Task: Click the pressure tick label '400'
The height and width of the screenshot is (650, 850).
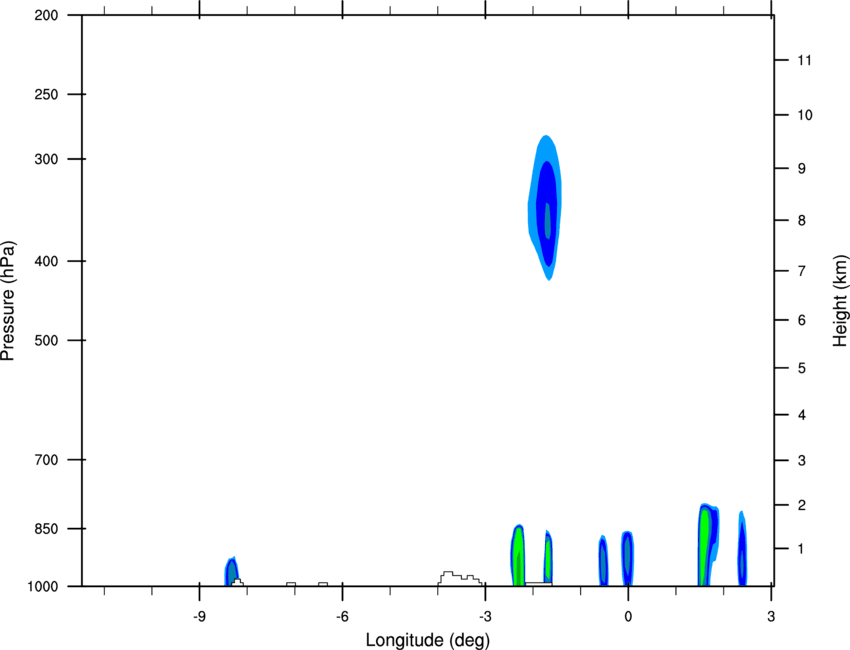Action: coord(46,261)
